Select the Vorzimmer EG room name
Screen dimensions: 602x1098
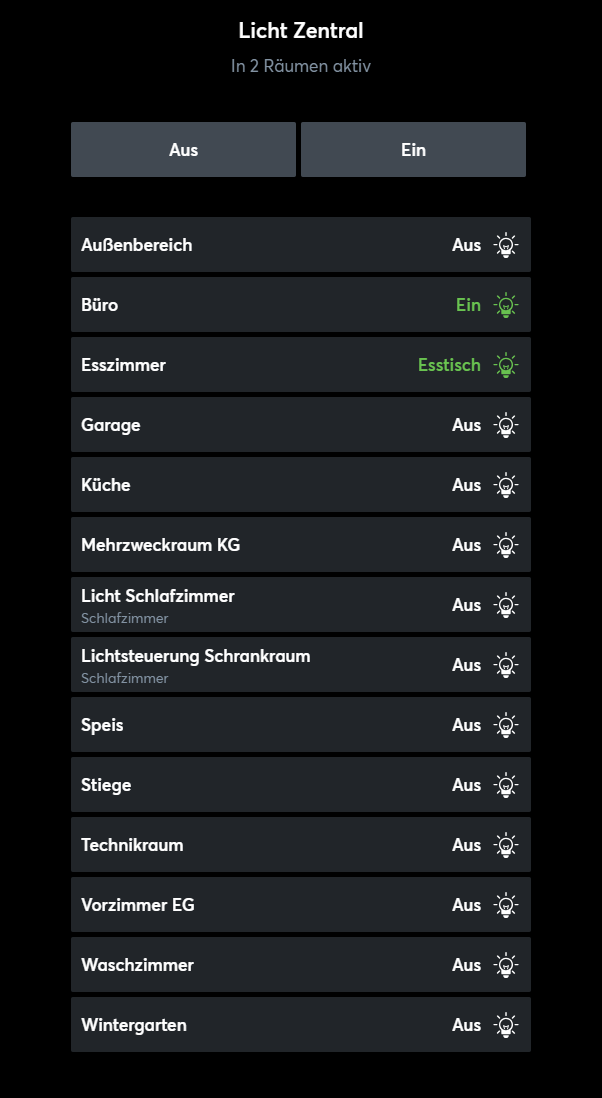(138, 905)
